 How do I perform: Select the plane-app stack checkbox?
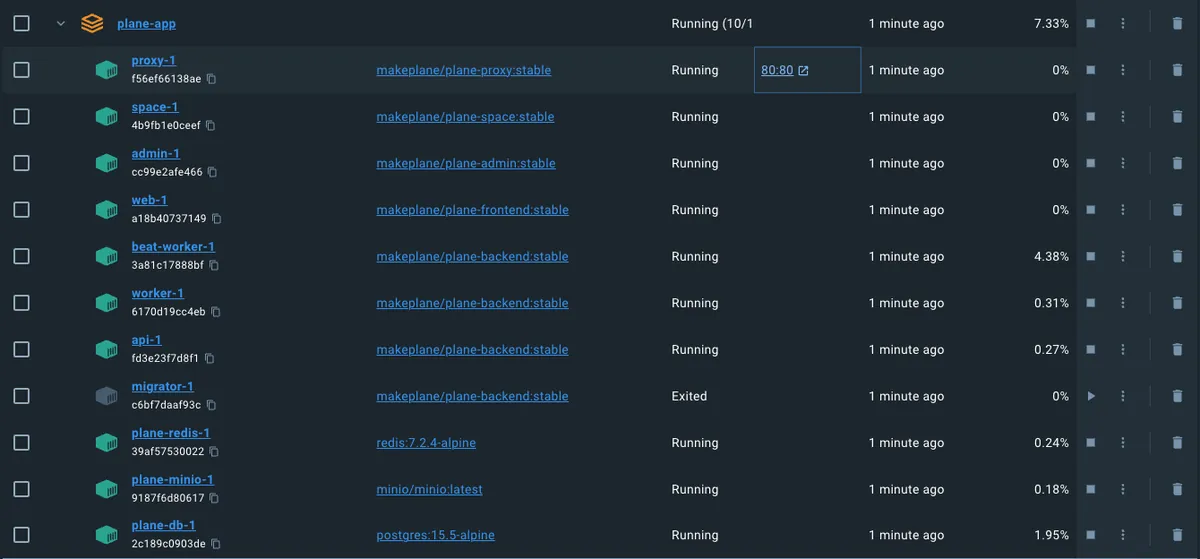(21, 24)
